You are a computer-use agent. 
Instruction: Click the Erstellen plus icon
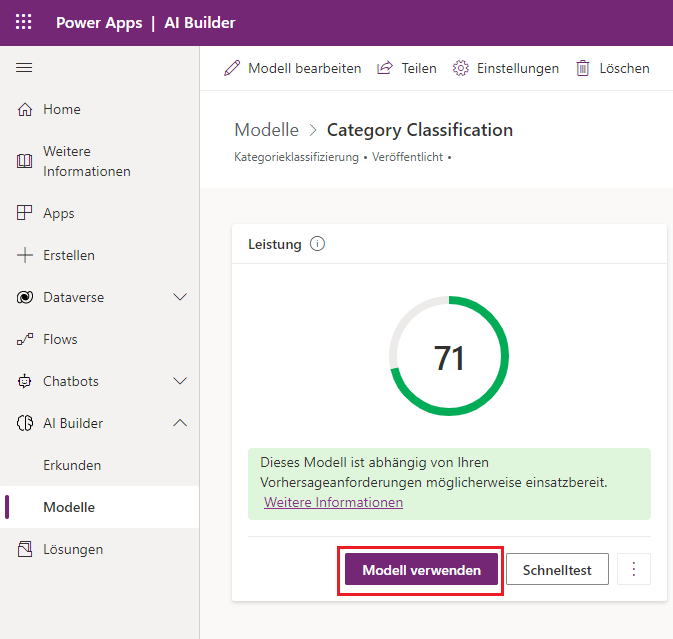(25, 256)
